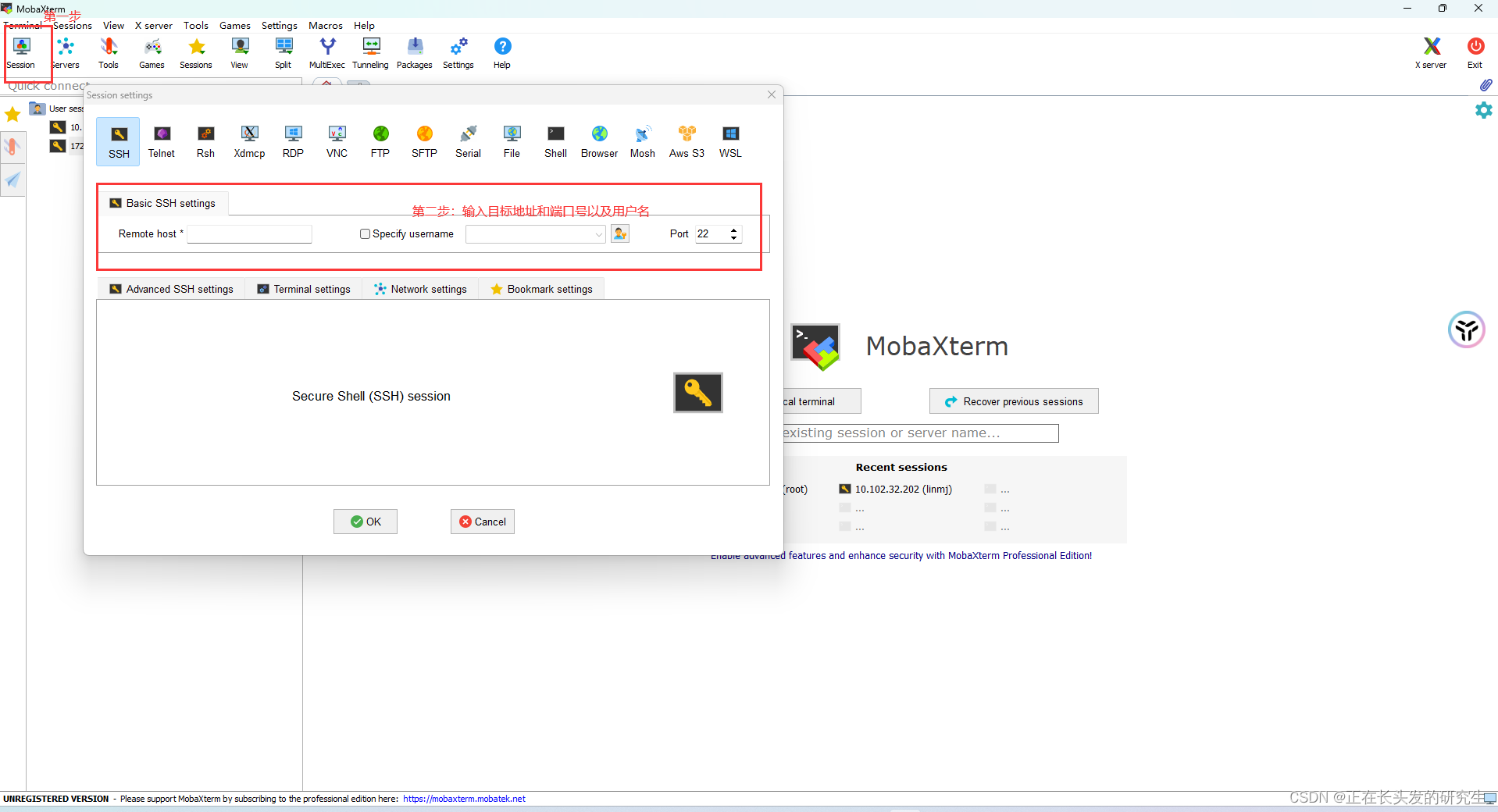This screenshot has height=812, width=1498.
Task: Activate the Split toolbar icon
Action: point(284,53)
